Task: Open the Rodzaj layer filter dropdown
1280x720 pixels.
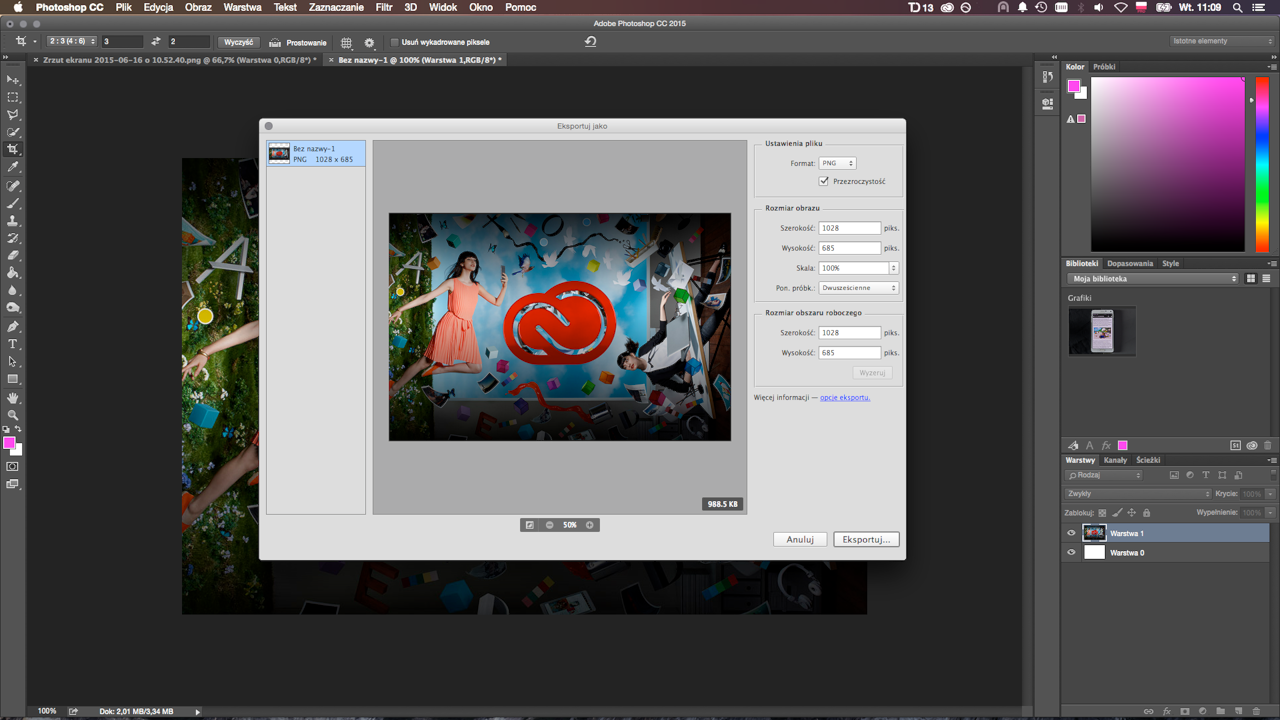Action: 1105,475
